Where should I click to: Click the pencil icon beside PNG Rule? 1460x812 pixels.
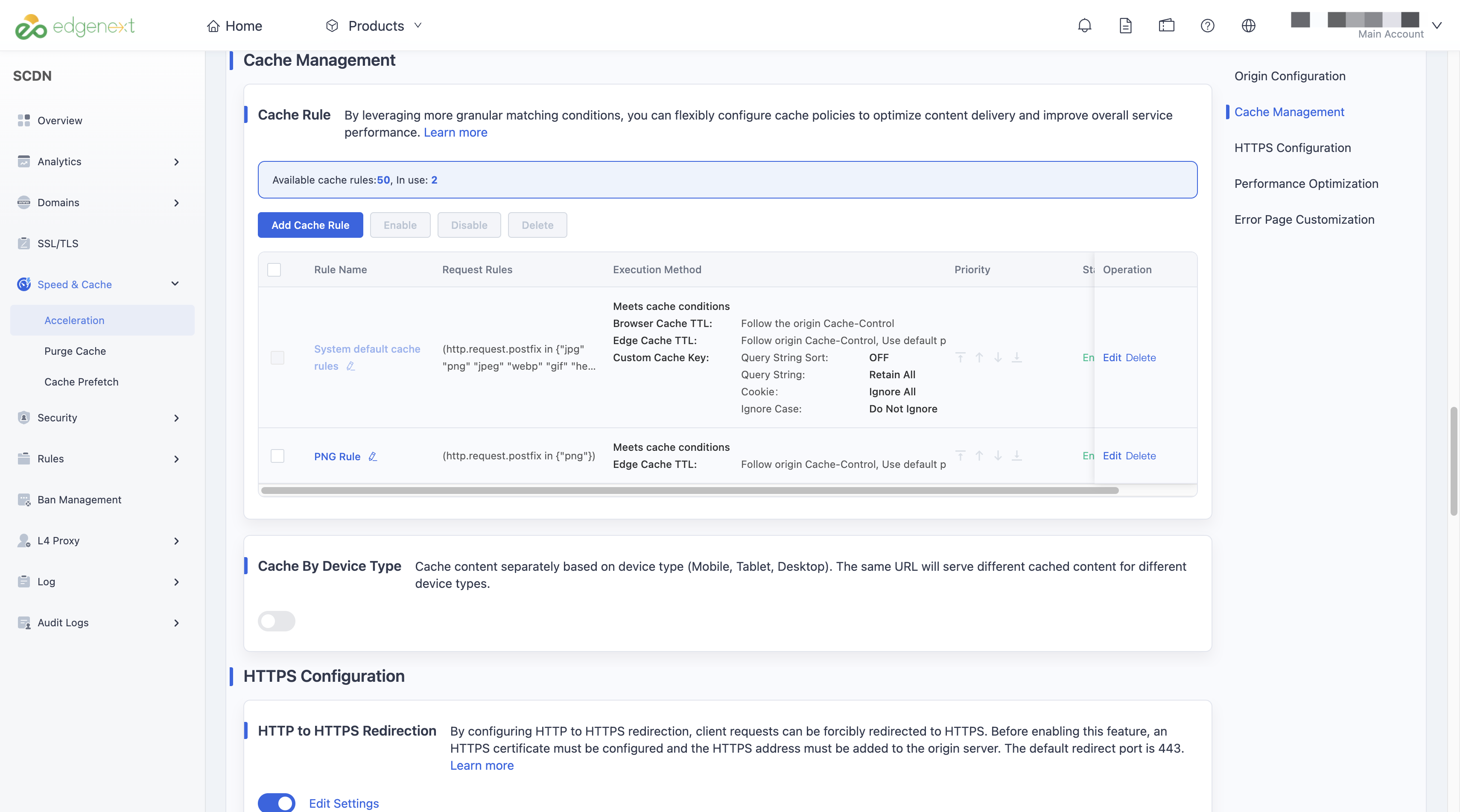click(x=373, y=456)
